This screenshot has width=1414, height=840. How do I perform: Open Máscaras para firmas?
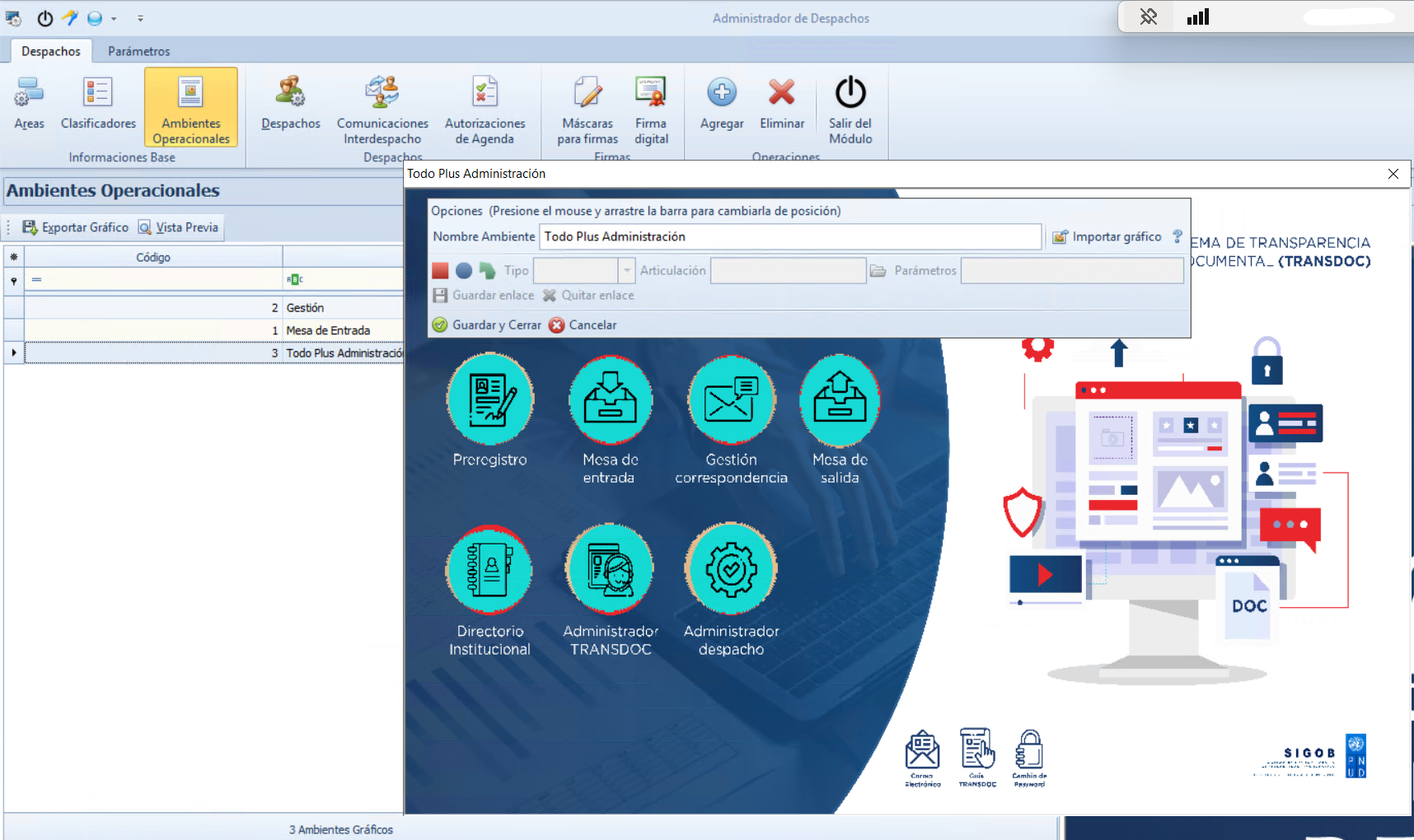coord(587,107)
